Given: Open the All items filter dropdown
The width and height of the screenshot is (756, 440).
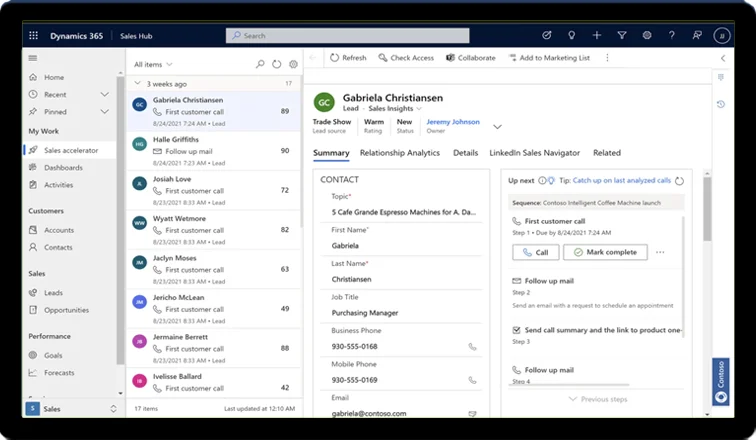Looking at the screenshot, I should pyautogui.click(x=153, y=65).
